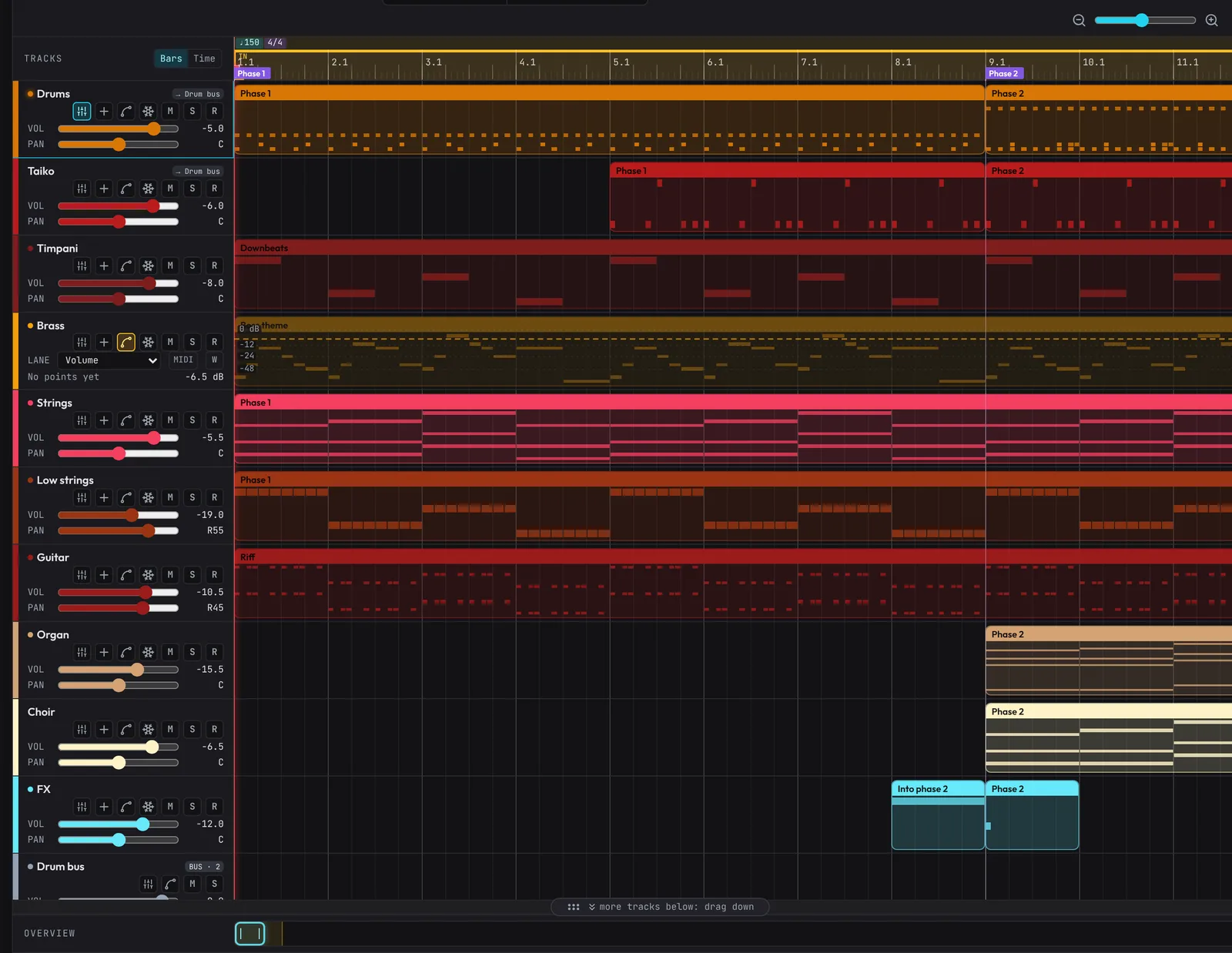Click the active automation curve icon on Brass
Image resolution: width=1232 pixels, height=953 pixels.
pyautogui.click(x=126, y=342)
